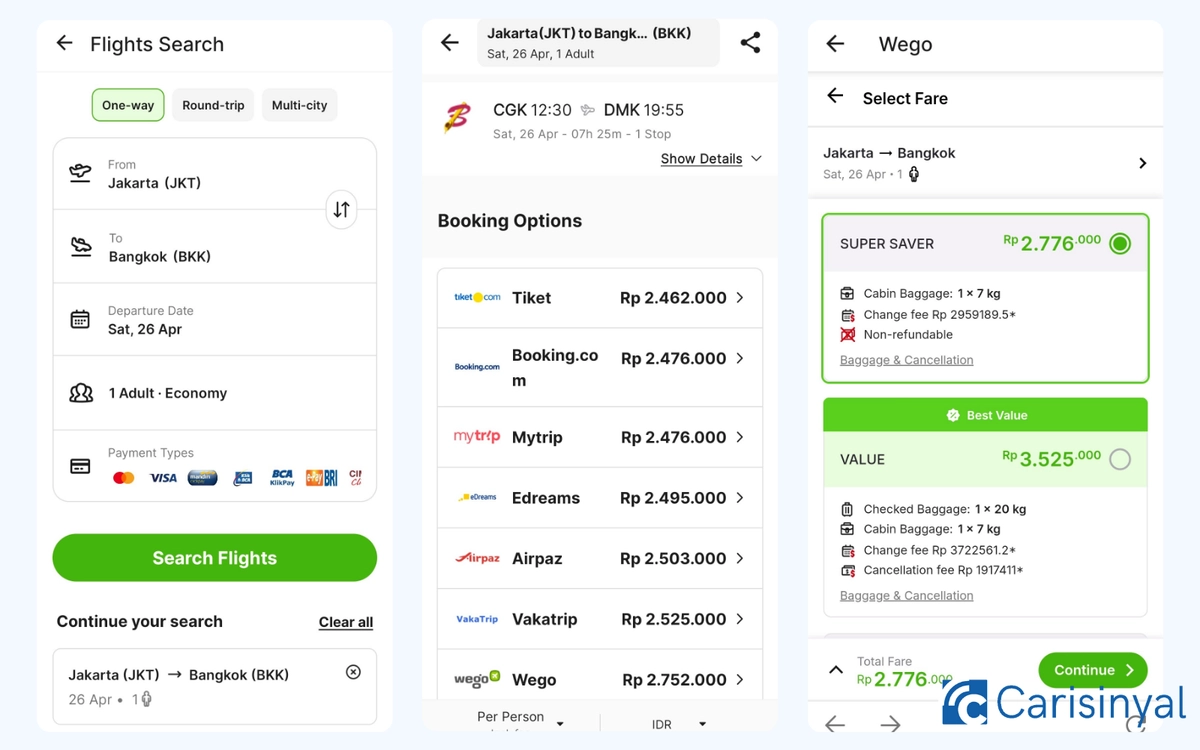Go back from the booking options screen
Screen dimensions: 1200x750
coord(450,42)
